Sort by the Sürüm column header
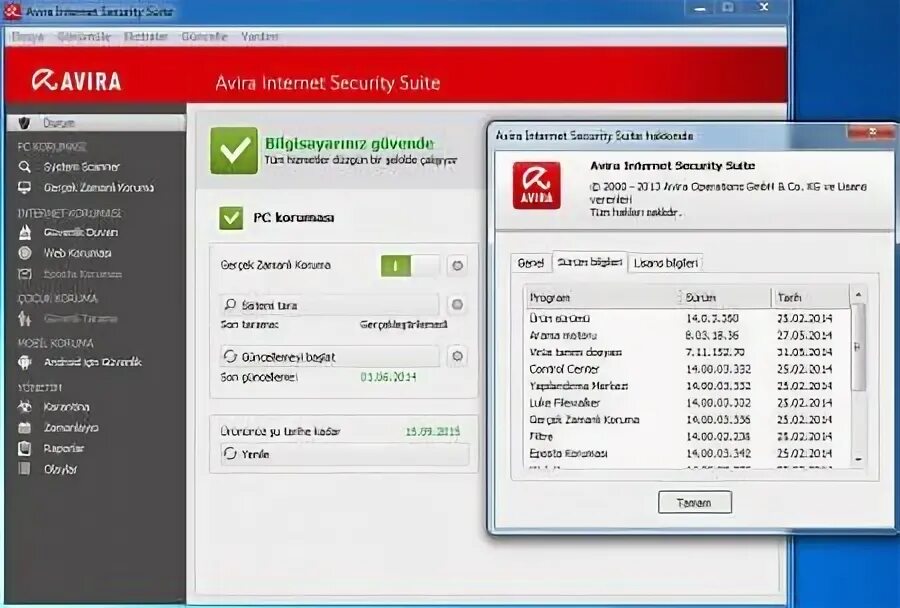 726,297
